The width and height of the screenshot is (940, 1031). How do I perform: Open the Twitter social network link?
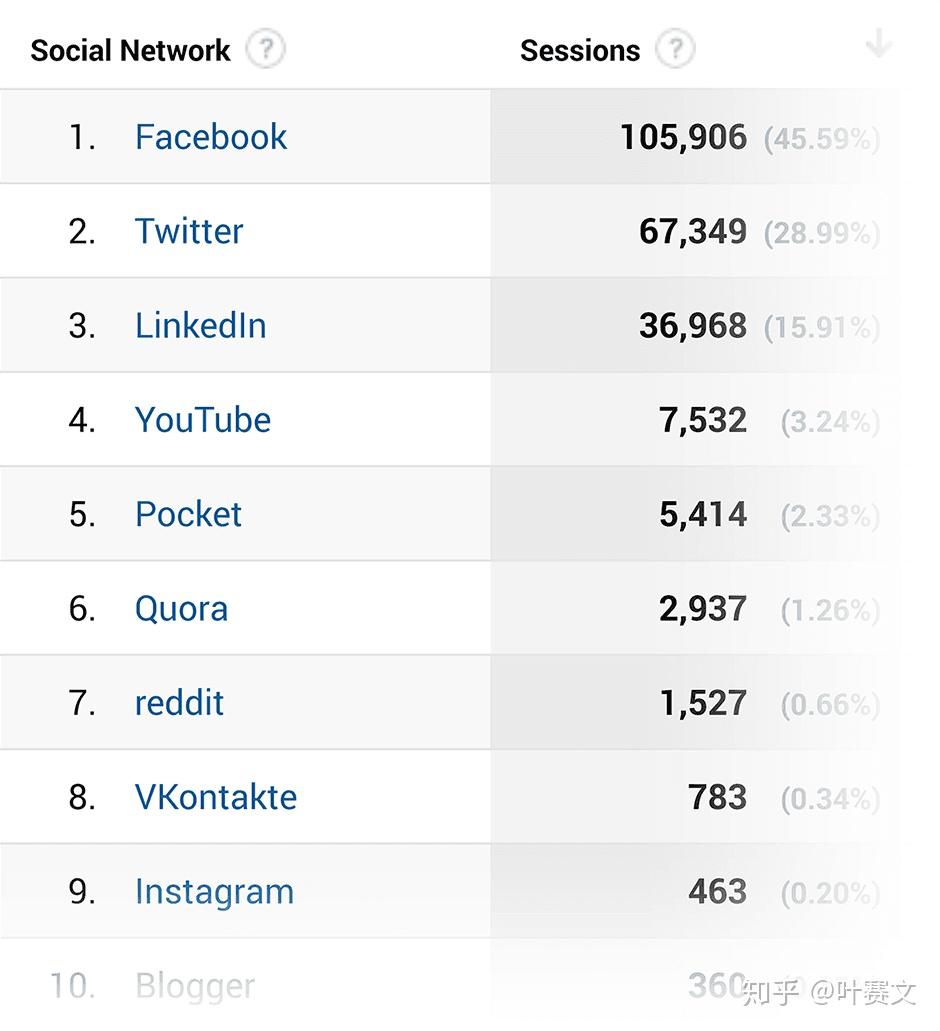coord(189,231)
